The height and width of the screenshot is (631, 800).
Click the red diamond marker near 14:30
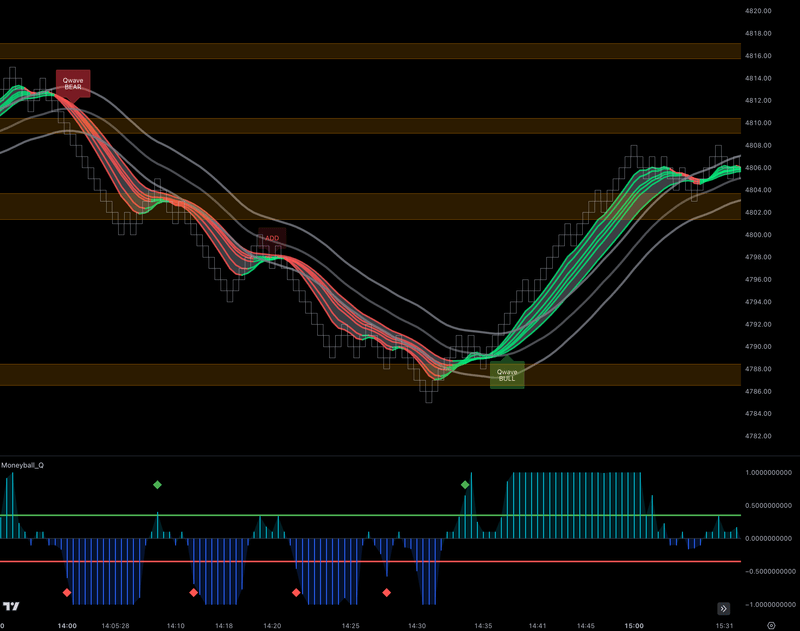click(388, 592)
